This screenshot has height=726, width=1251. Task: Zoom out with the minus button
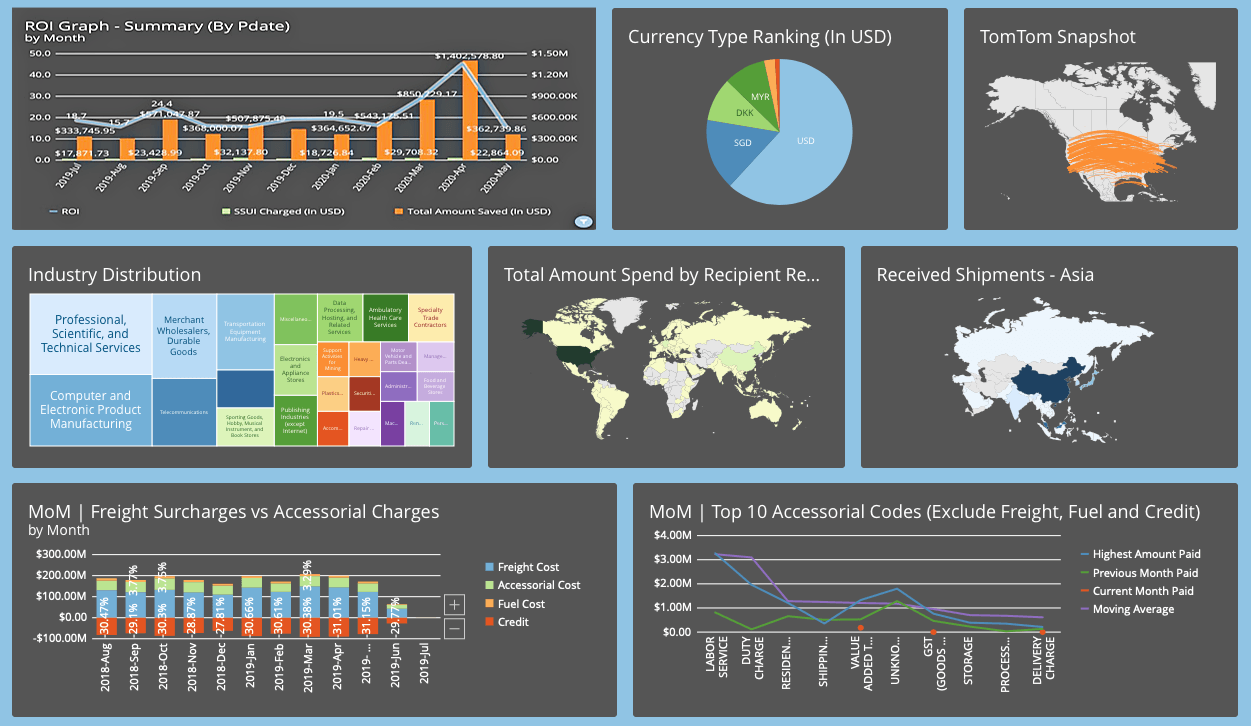[454, 628]
